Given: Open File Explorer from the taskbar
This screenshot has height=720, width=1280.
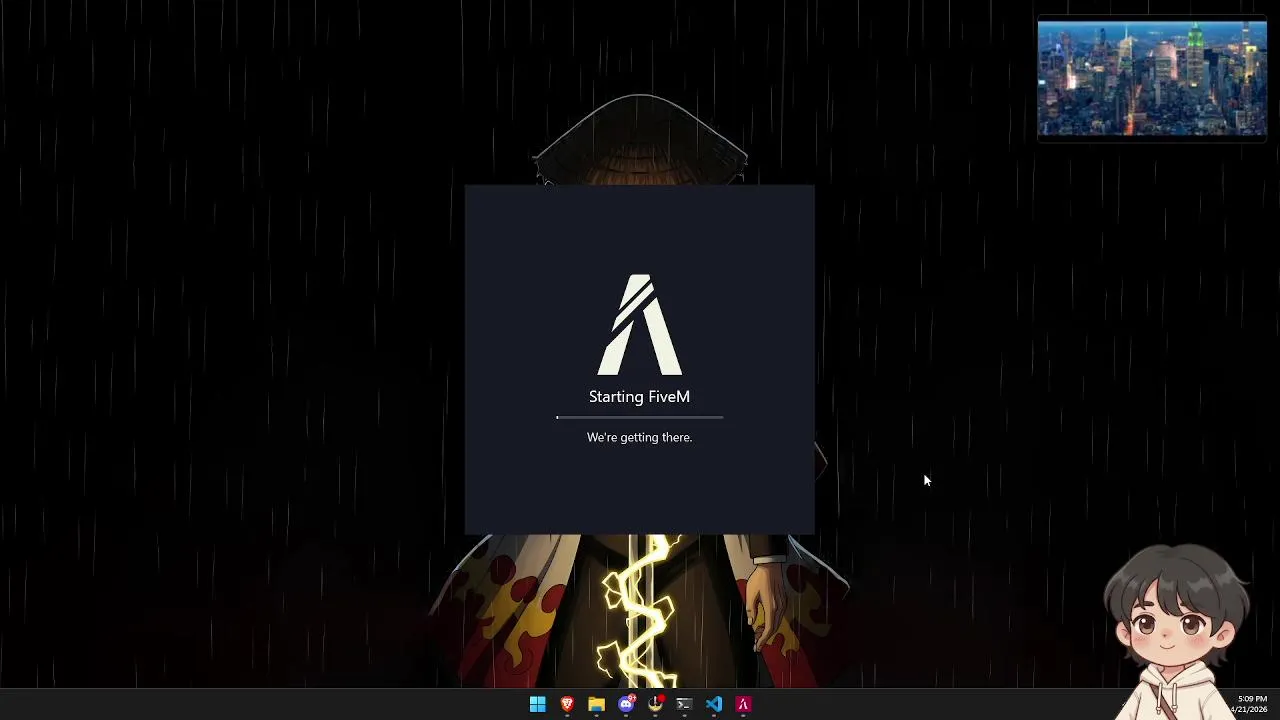Looking at the screenshot, I should coord(596,704).
